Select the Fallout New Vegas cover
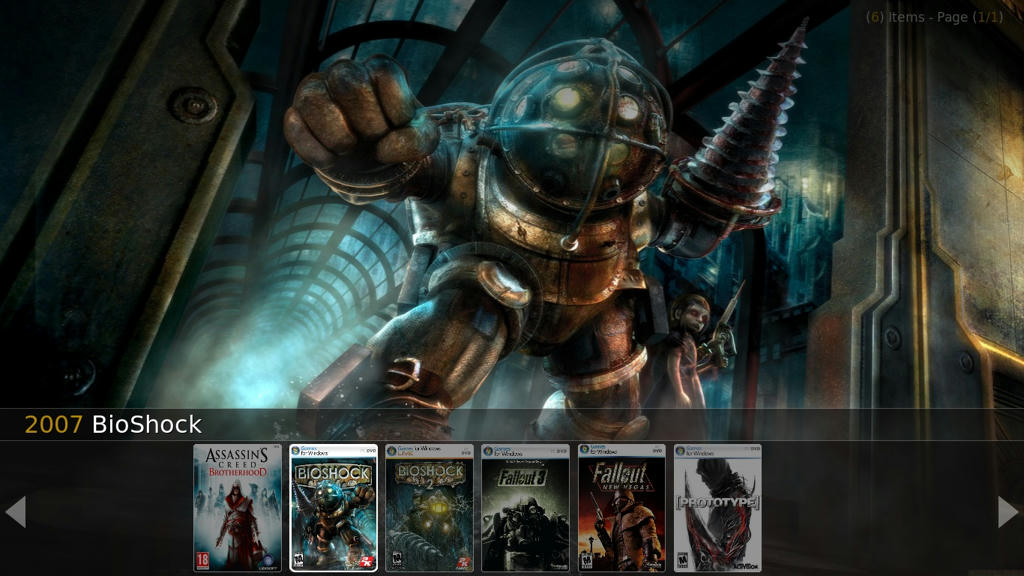 (622, 508)
